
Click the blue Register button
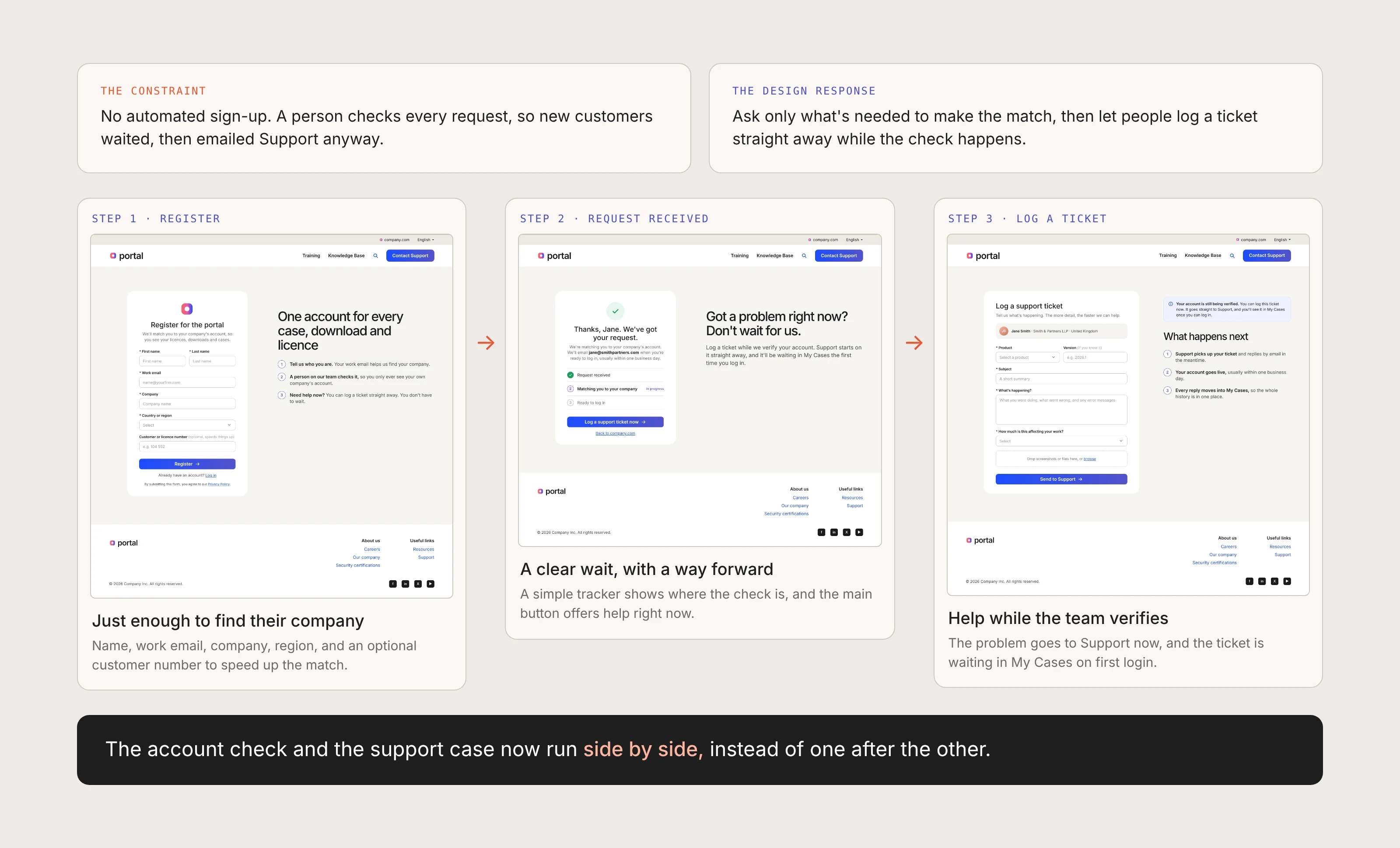pos(187,464)
